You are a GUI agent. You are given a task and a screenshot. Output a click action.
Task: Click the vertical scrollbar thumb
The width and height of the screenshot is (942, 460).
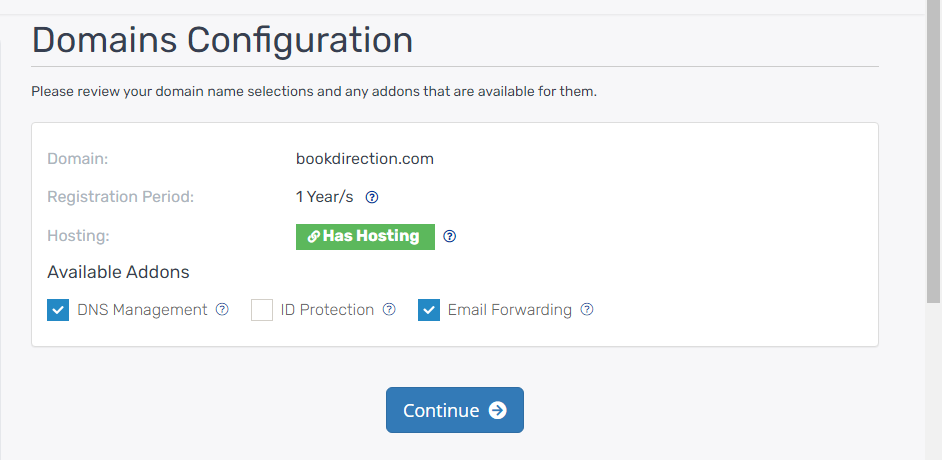click(x=934, y=150)
